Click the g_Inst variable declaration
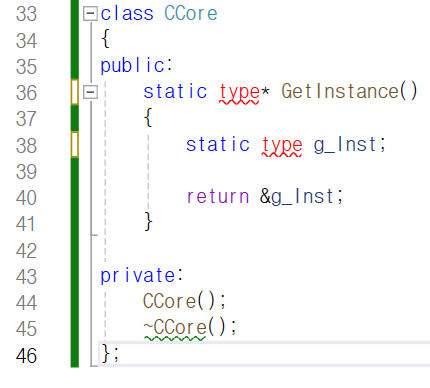This screenshot has width=430, height=388. (x=349, y=145)
